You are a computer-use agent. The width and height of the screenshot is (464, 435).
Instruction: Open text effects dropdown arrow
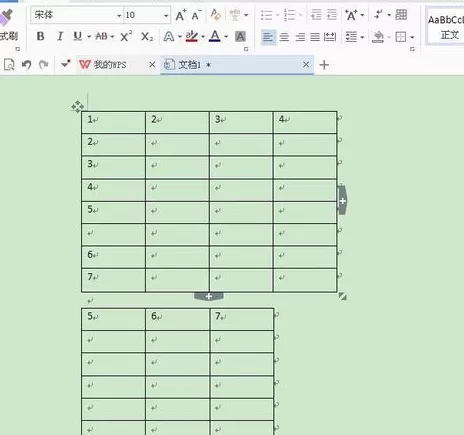click(x=180, y=37)
